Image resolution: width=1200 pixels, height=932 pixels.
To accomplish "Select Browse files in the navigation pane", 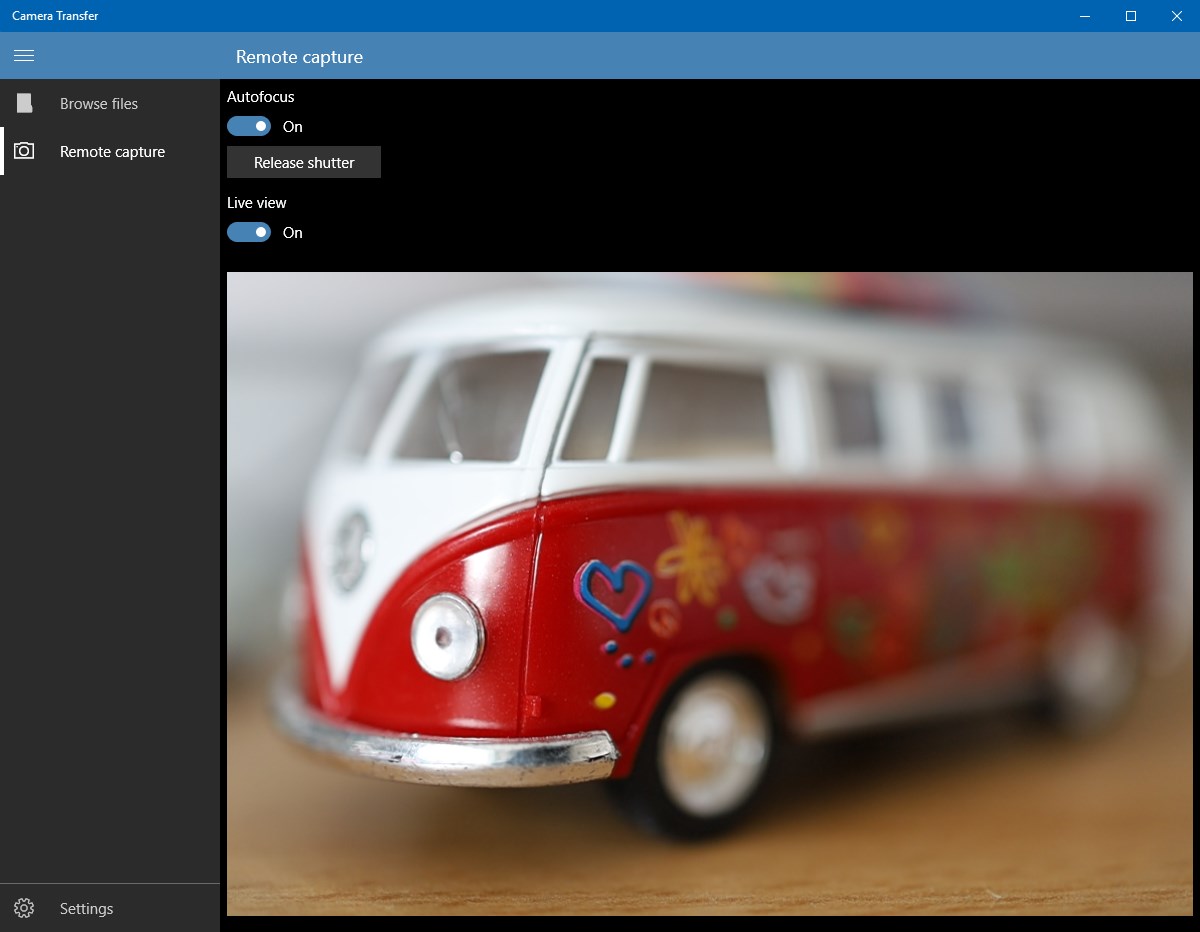I will [99, 103].
